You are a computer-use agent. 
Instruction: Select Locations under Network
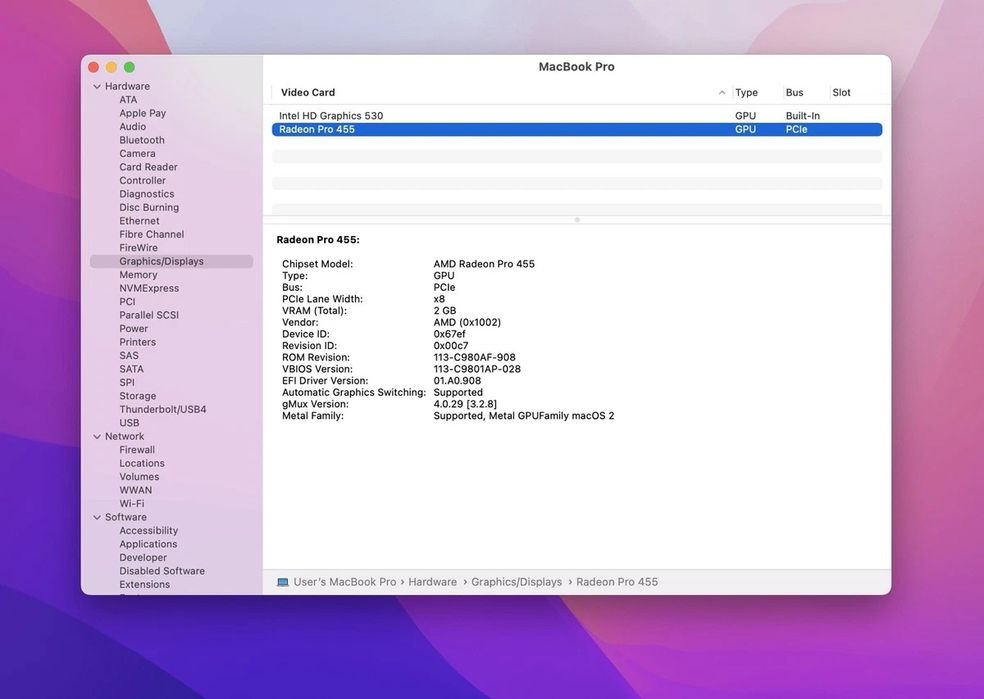pyautogui.click(x=142, y=464)
